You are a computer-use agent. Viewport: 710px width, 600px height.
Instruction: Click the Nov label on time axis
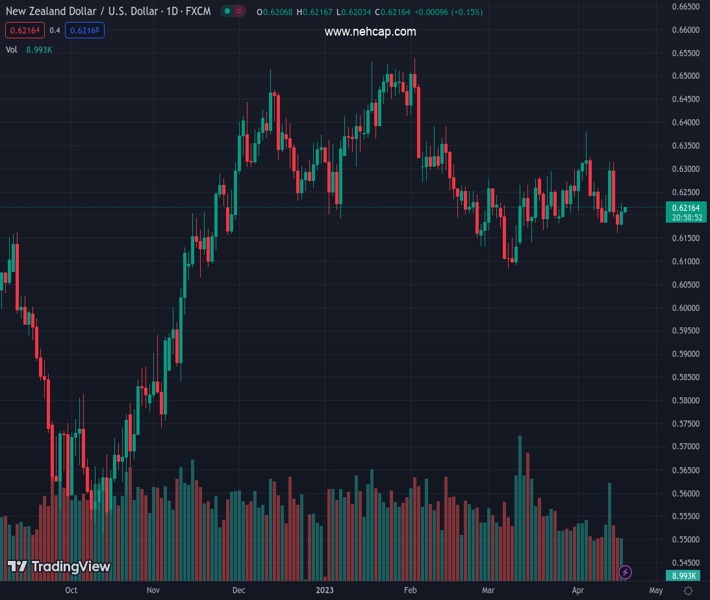(153, 591)
